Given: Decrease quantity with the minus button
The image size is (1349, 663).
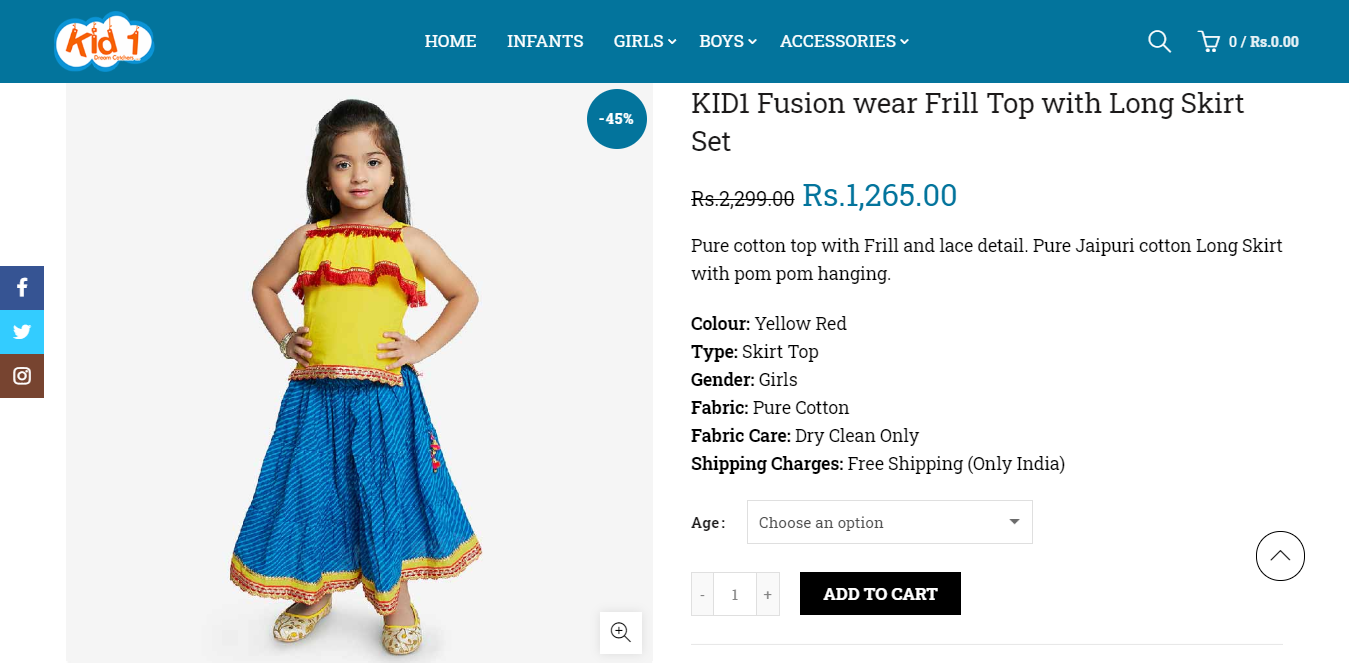Looking at the screenshot, I should (703, 594).
